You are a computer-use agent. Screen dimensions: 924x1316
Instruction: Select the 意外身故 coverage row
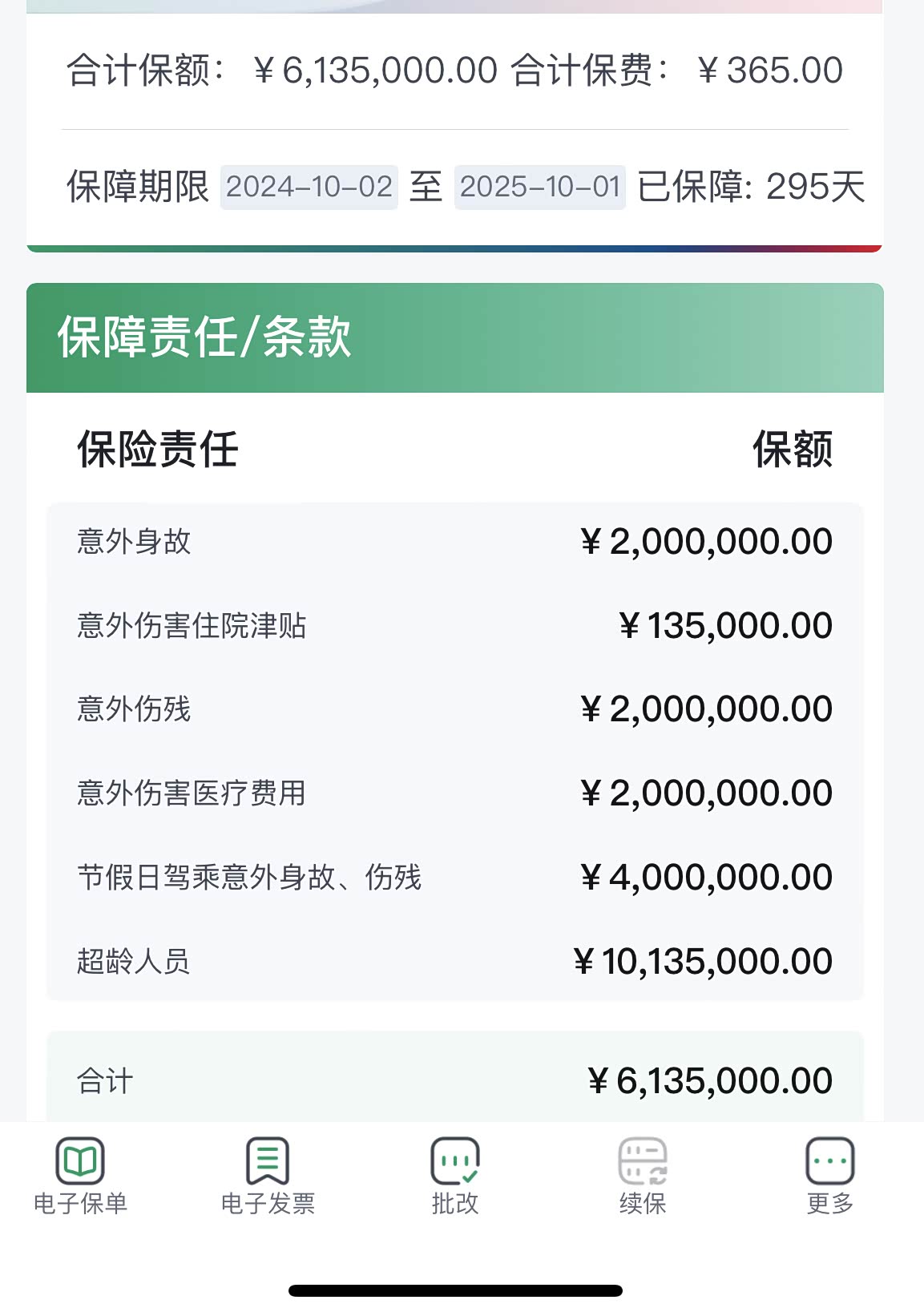coord(454,542)
